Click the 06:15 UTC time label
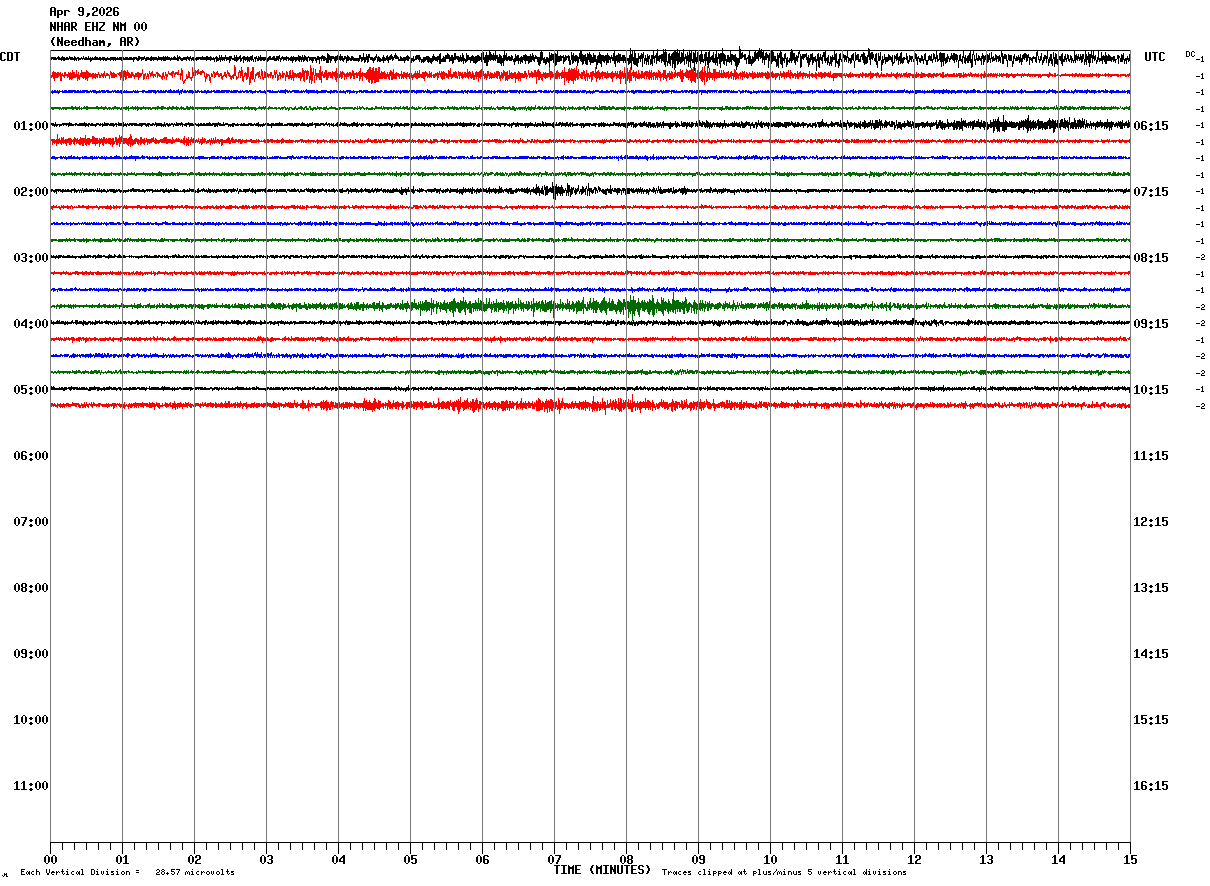Viewport: 1210px width, 886px height. click(x=1151, y=126)
